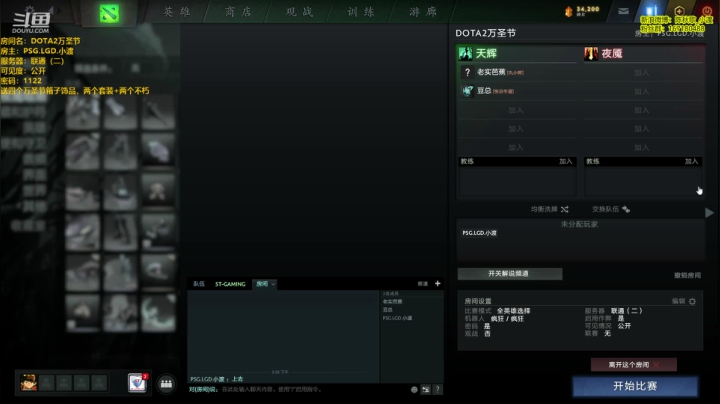
Task: Join the fourth Dire 加入 slot
Action: coord(642,129)
